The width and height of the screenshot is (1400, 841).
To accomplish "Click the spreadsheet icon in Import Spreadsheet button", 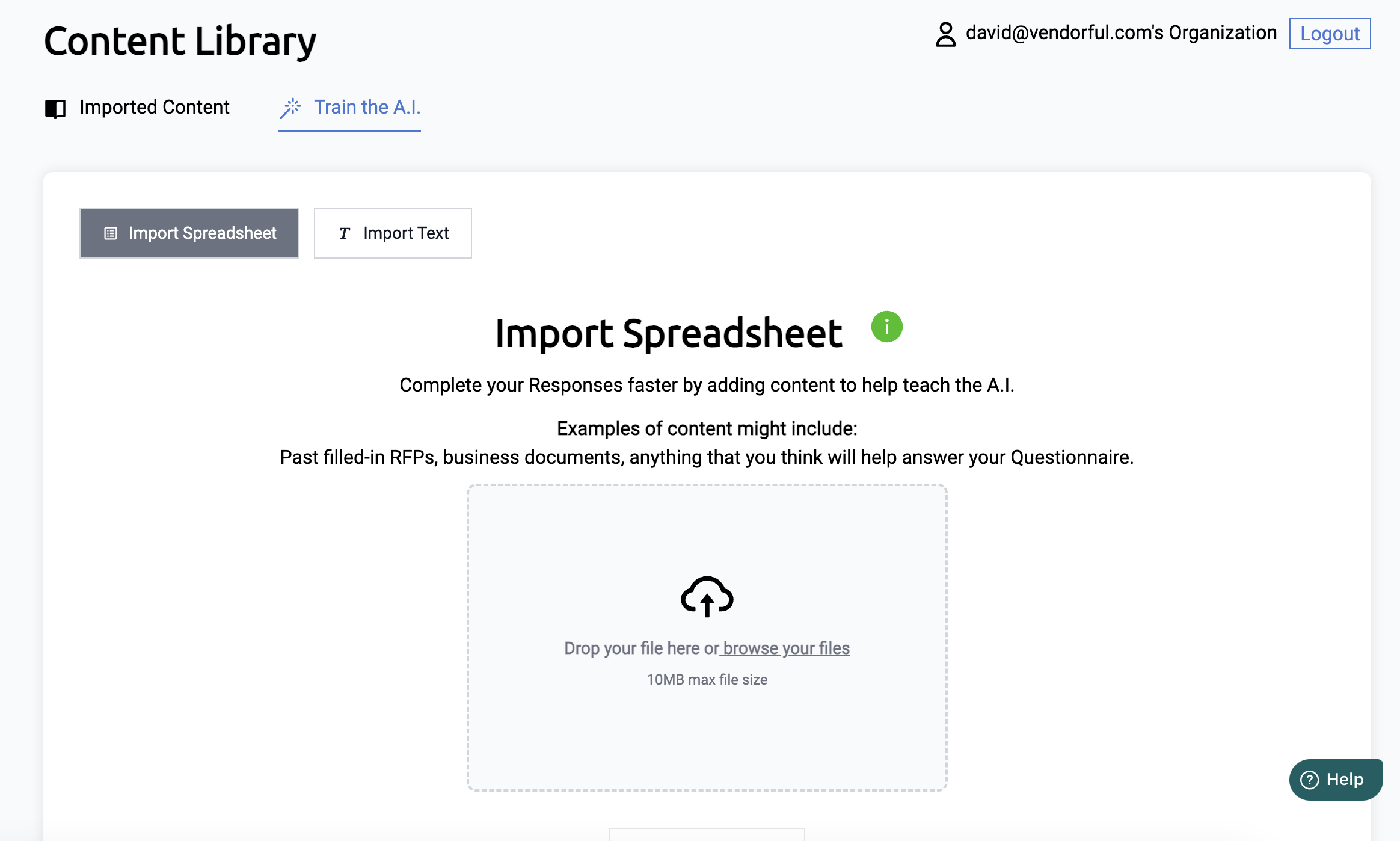I will (x=111, y=233).
